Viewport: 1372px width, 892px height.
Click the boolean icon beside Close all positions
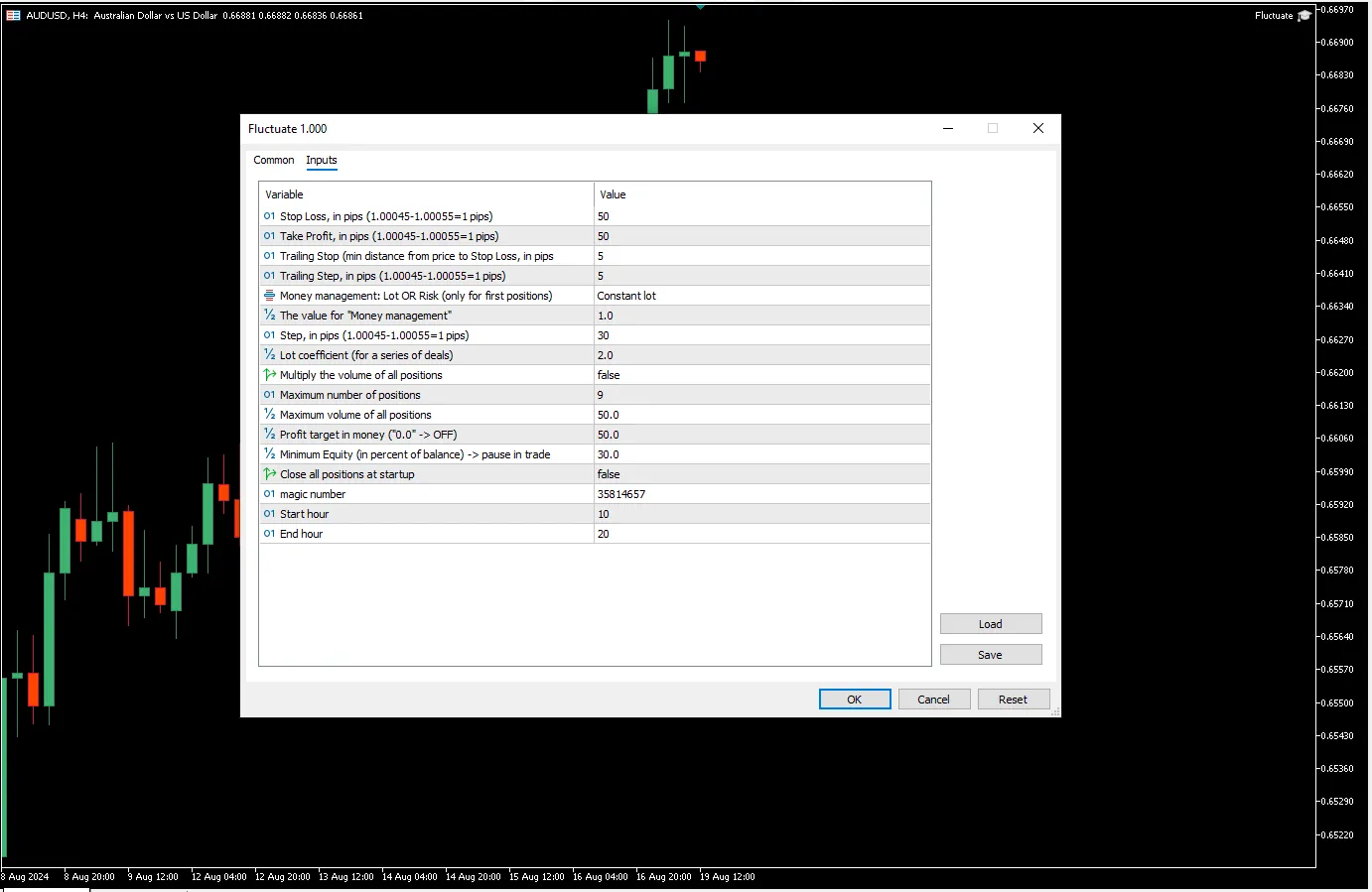pyautogui.click(x=269, y=474)
